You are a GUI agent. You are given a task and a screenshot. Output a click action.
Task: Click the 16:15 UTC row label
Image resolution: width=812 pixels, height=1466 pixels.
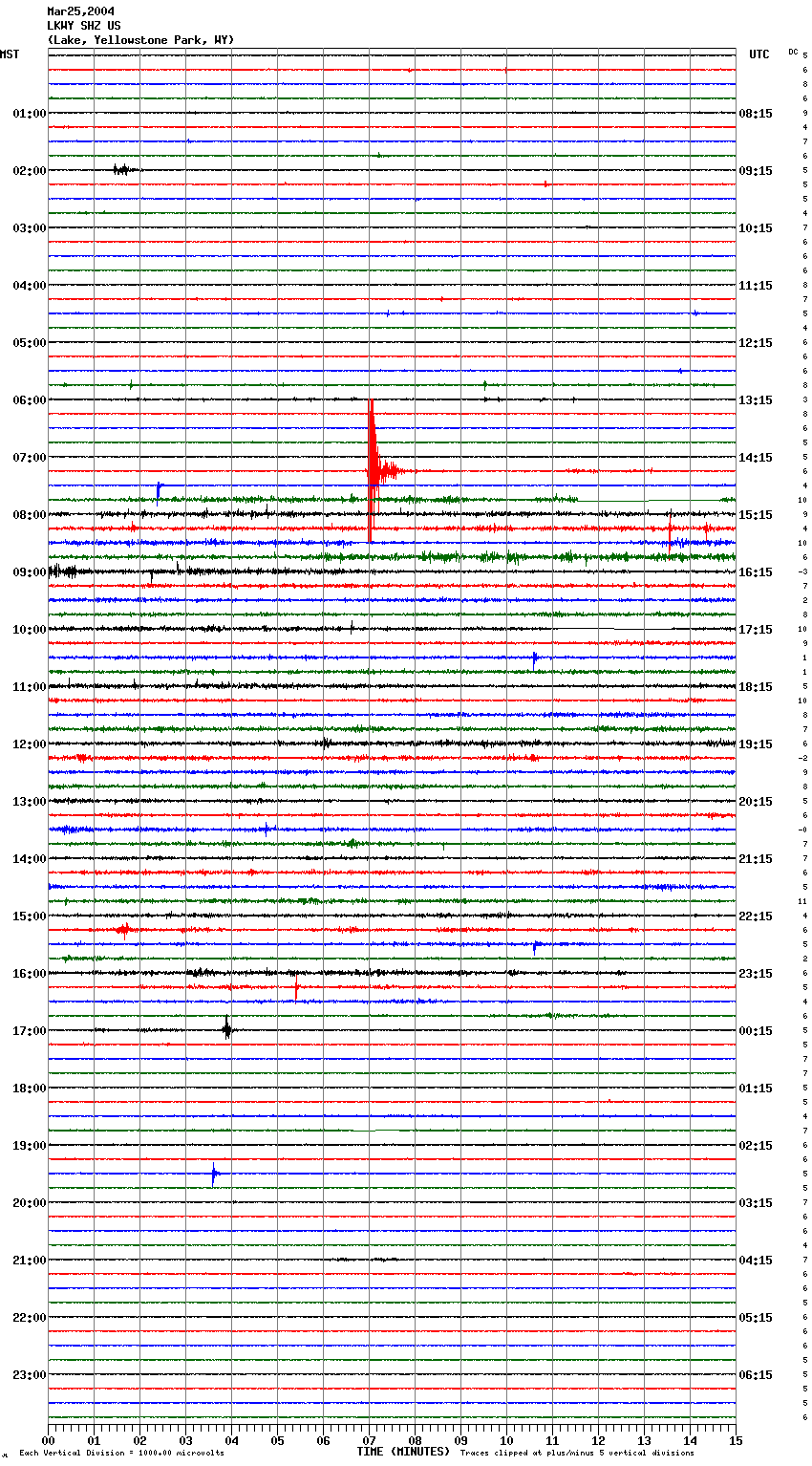[x=756, y=572]
